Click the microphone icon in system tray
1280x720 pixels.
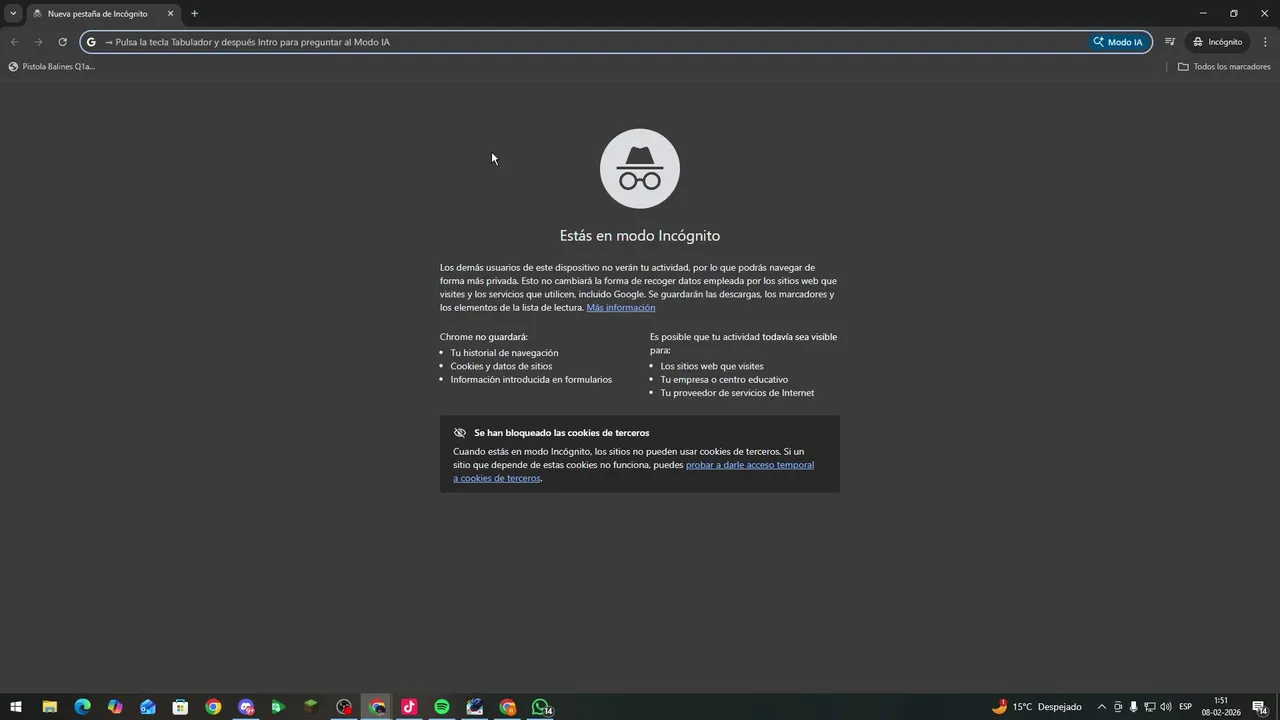point(1133,707)
